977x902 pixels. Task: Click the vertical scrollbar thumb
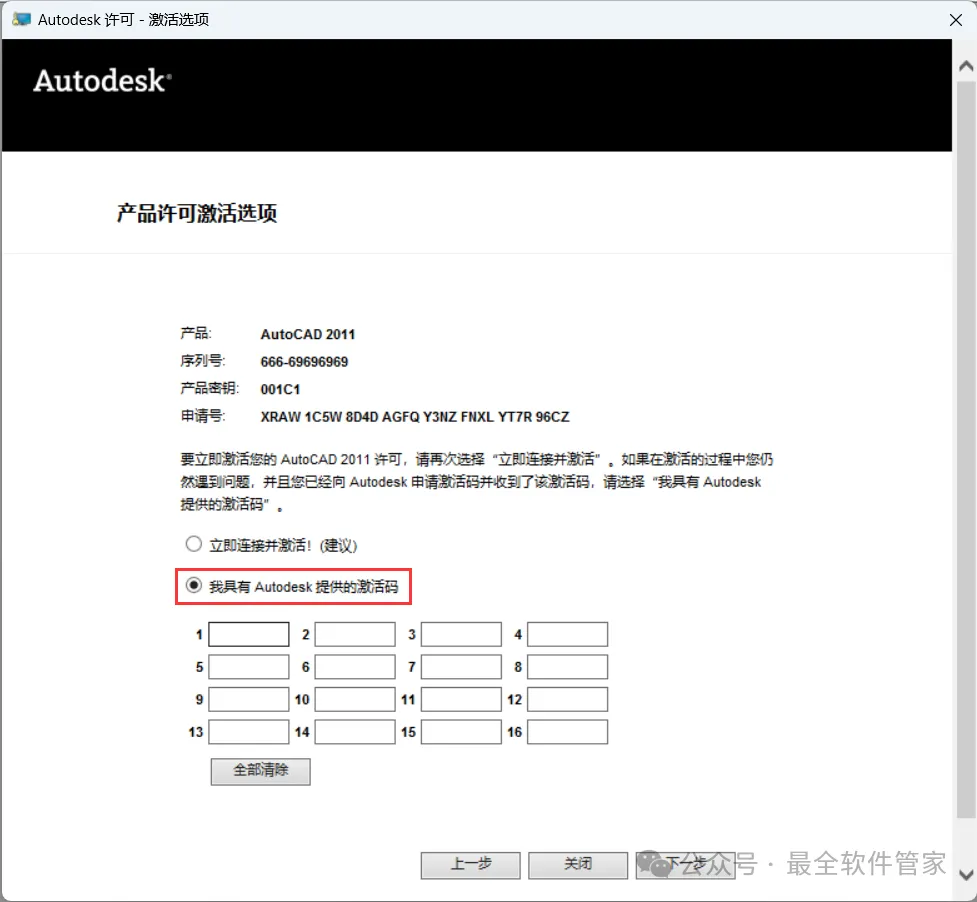click(x=966, y=449)
